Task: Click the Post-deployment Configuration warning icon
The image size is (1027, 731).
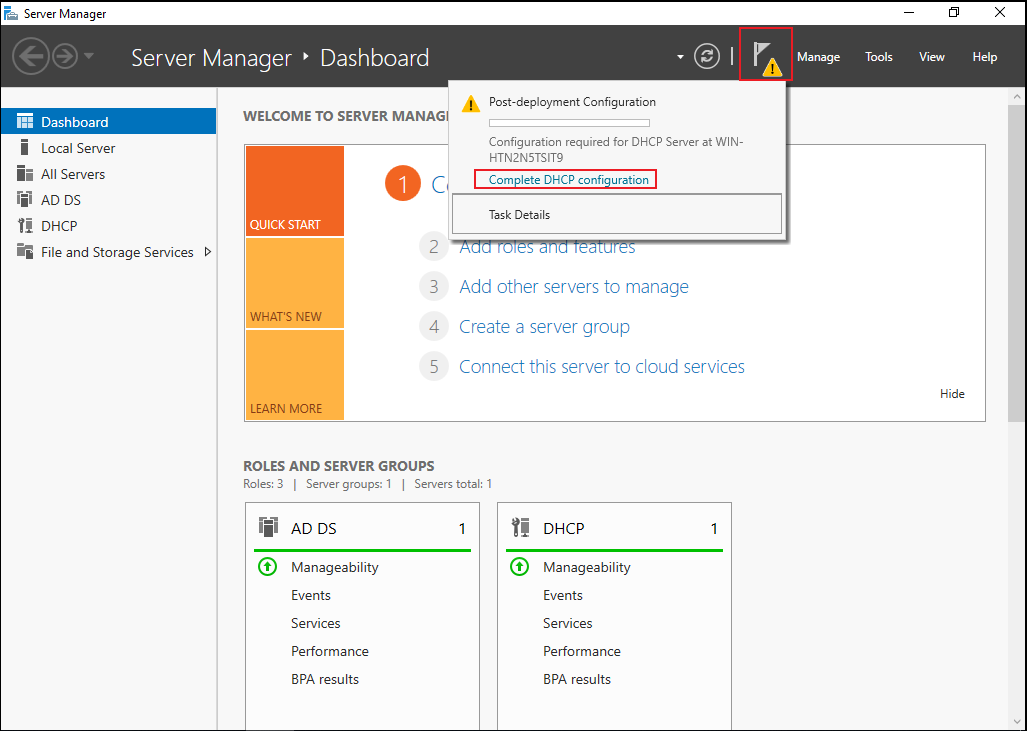Action: coord(471,103)
